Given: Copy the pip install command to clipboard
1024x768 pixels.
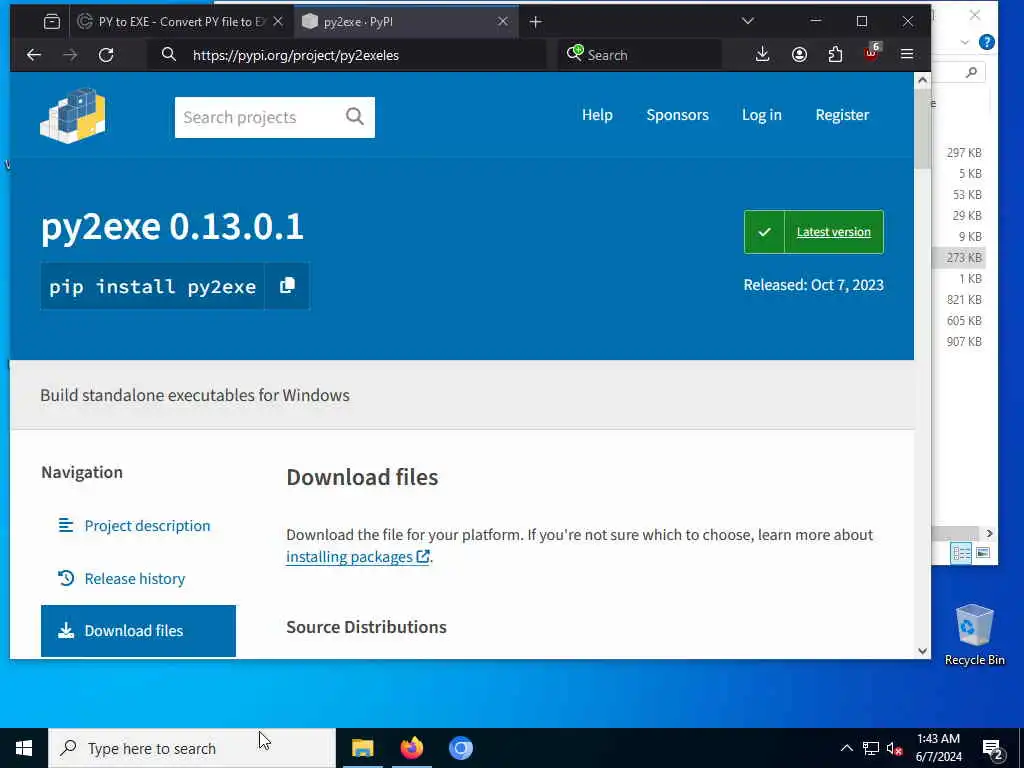Looking at the screenshot, I should point(287,286).
